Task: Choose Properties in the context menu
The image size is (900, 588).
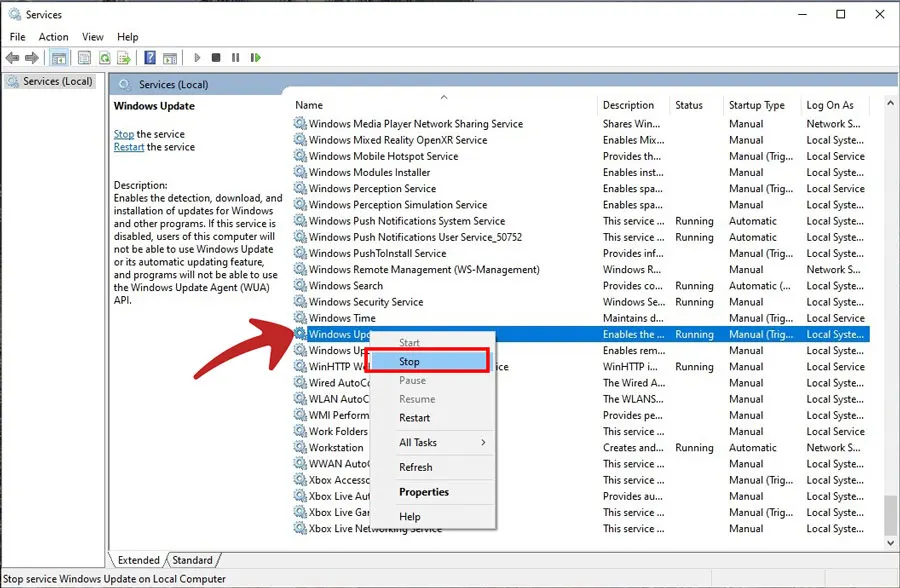Action: pyautogui.click(x=433, y=492)
